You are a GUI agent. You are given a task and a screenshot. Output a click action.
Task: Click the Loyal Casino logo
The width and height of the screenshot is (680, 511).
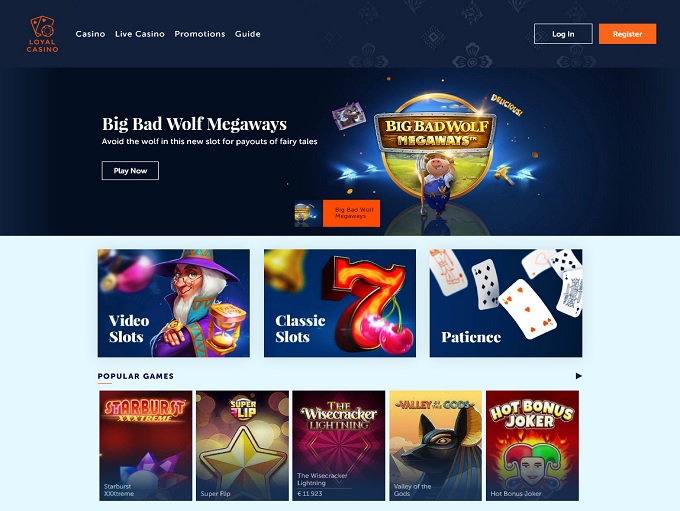coord(42,34)
